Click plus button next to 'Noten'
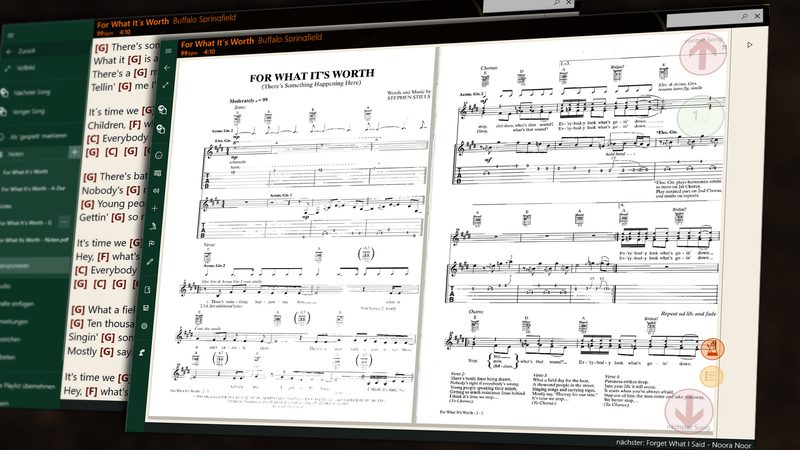 (74, 152)
